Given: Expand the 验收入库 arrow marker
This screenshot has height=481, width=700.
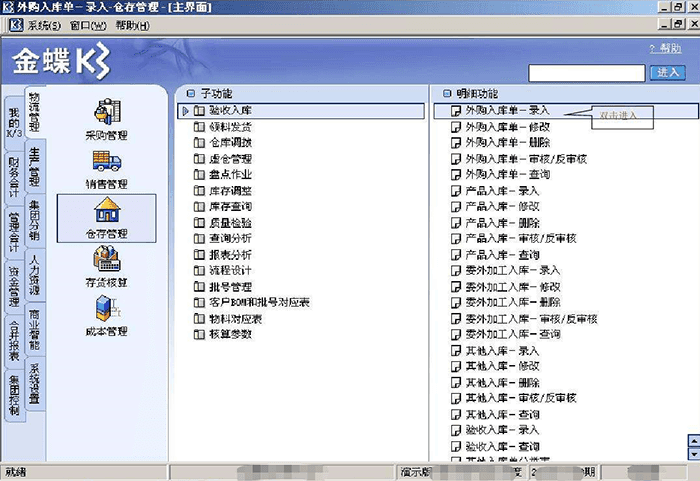Looking at the screenshot, I should 186,111.
